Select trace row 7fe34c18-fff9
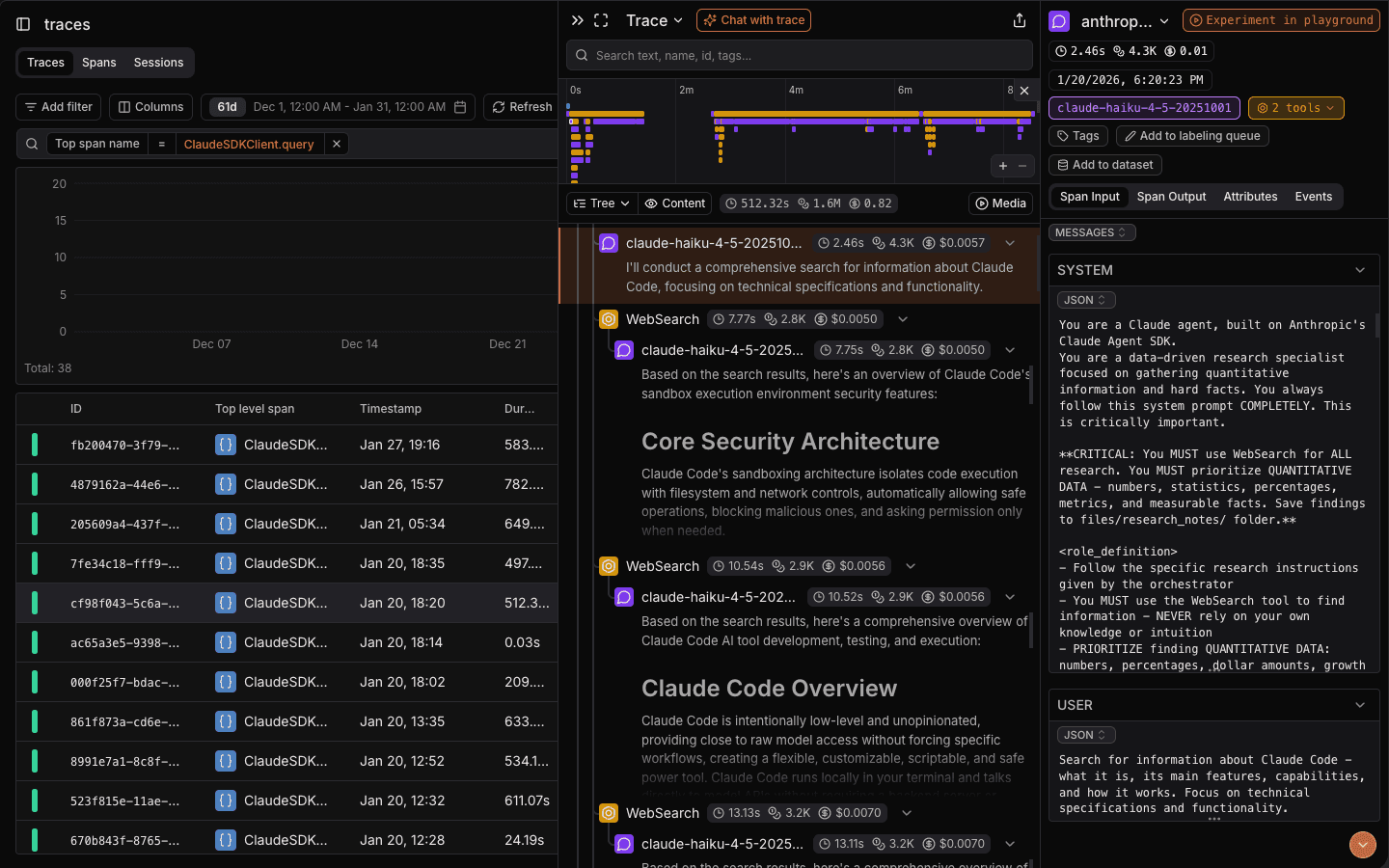1389x868 pixels. [x=287, y=563]
